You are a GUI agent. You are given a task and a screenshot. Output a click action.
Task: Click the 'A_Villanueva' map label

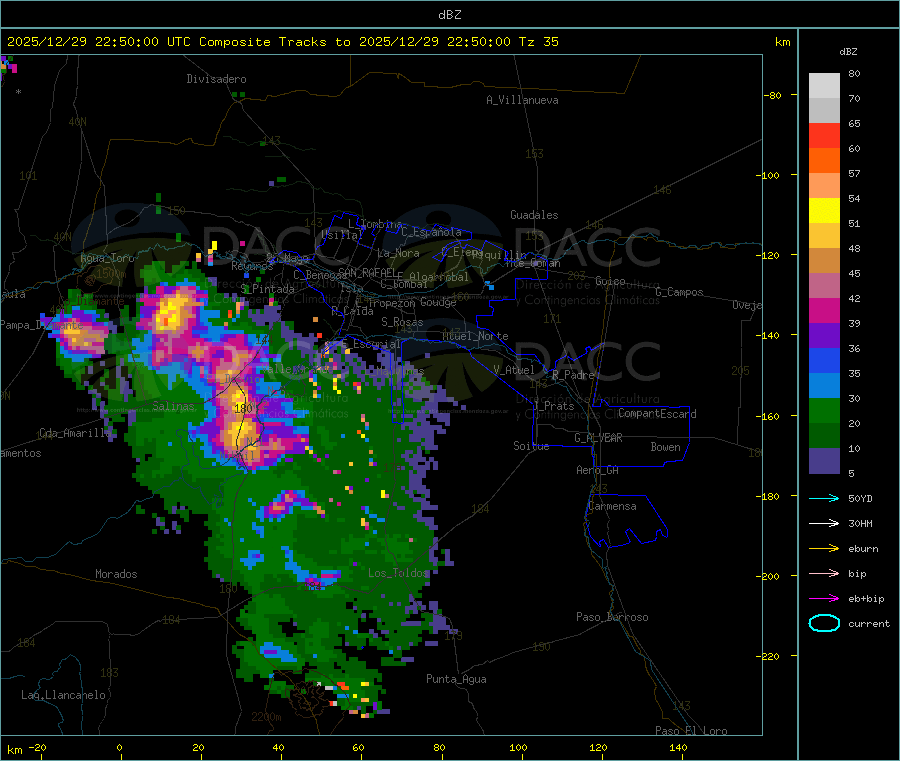[x=522, y=100]
